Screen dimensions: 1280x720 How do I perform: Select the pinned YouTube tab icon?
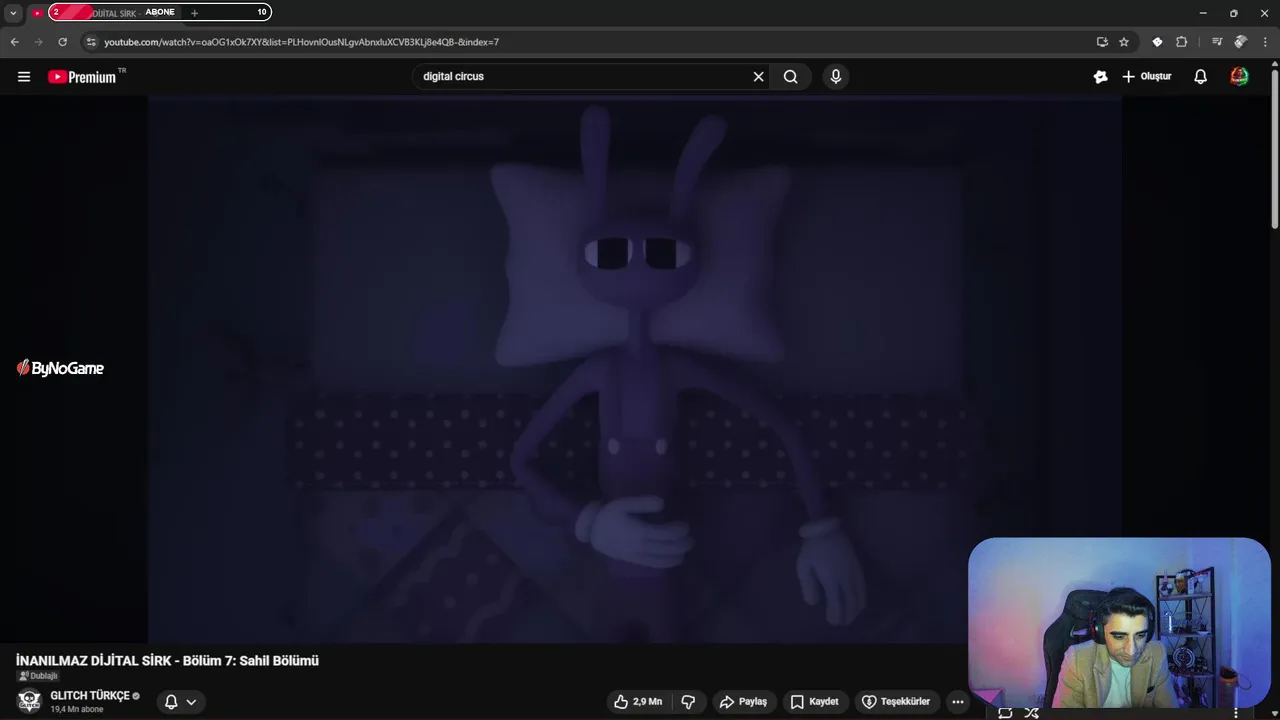pos(37,13)
